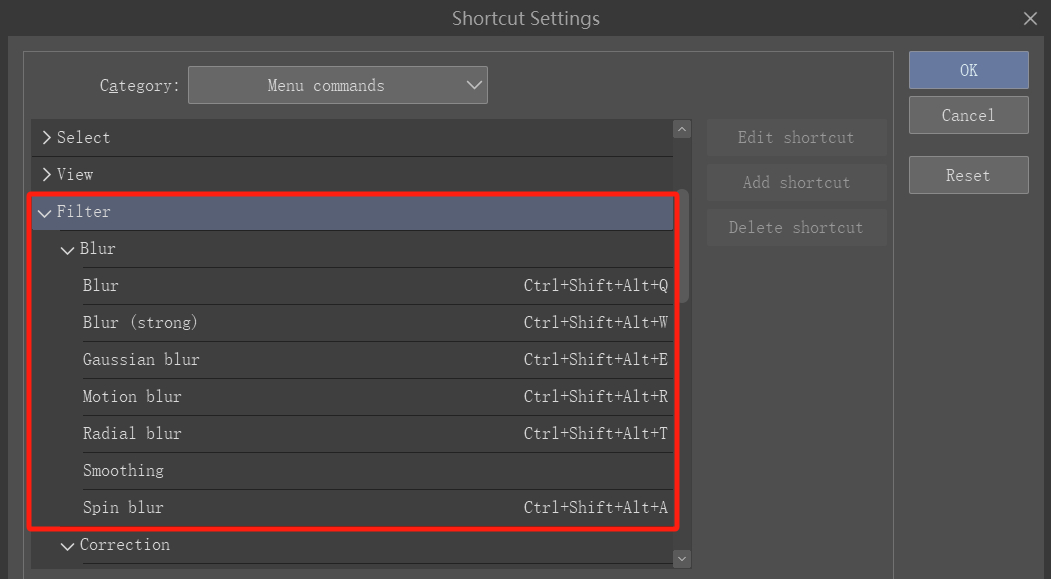Select the Motion blur command
1051x579 pixels.
132,397
